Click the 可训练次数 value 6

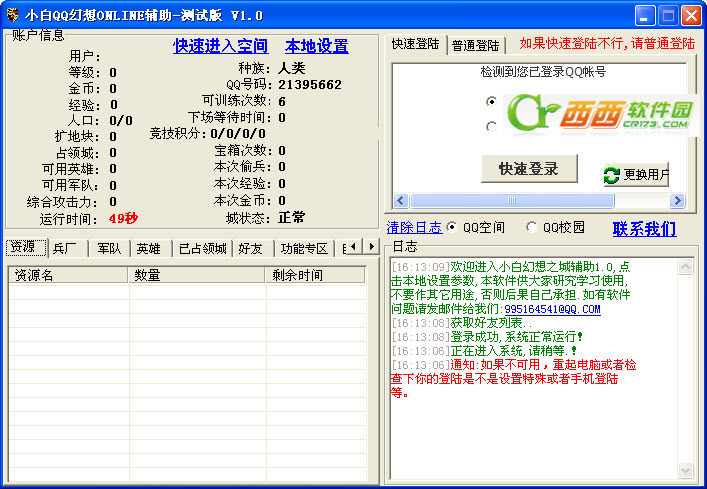tap(282, 101)
